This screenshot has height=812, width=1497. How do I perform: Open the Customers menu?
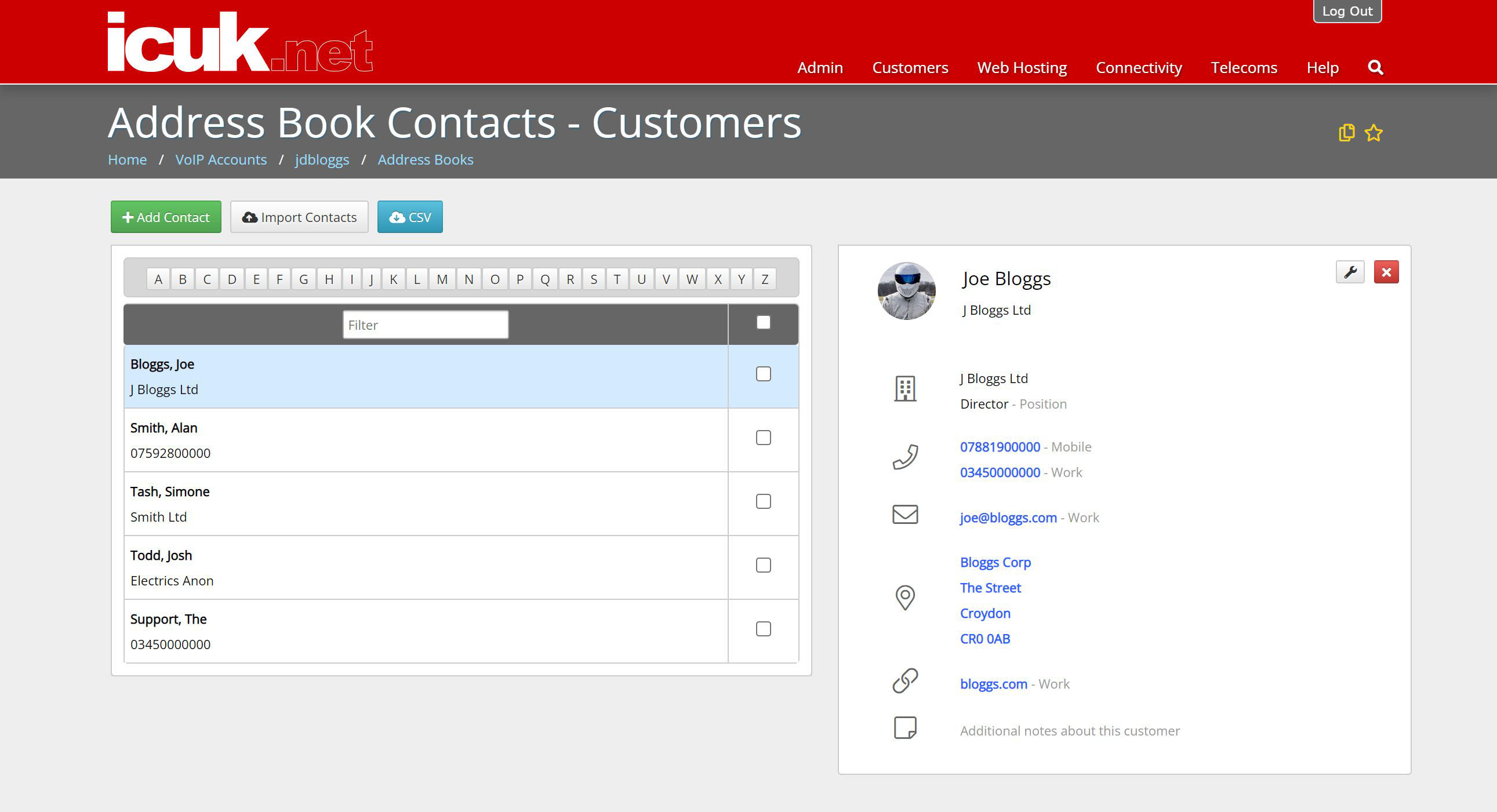[x=910, y=68]
